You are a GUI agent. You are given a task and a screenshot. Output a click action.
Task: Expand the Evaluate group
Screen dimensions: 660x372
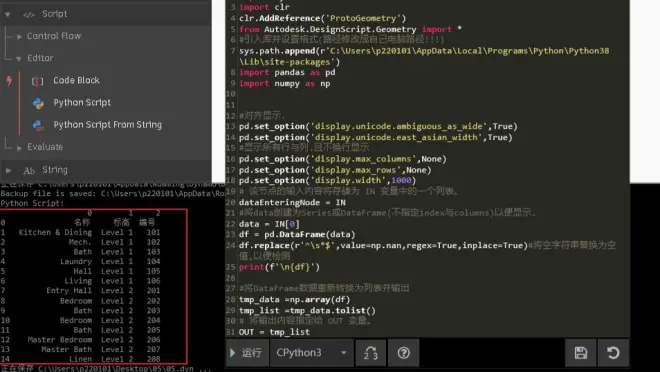click(19, 148)
